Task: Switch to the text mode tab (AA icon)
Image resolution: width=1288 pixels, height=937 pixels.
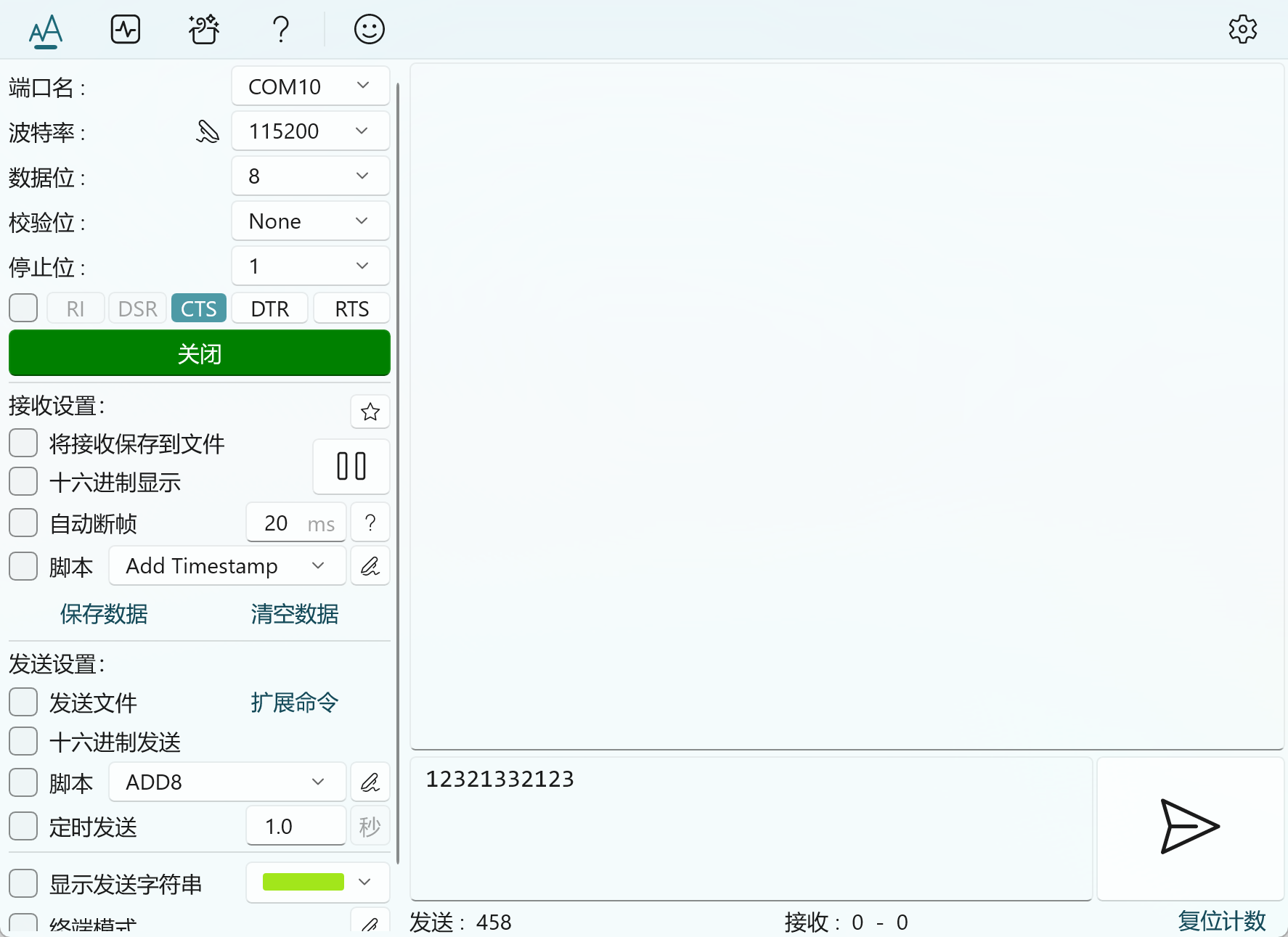Action: tap(46, 30)
